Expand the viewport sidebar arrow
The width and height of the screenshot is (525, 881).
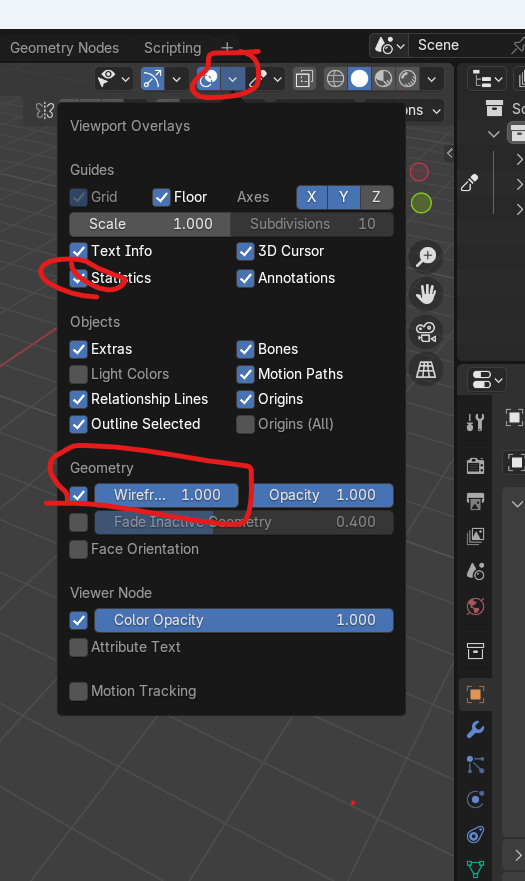(x=449, y=153)
